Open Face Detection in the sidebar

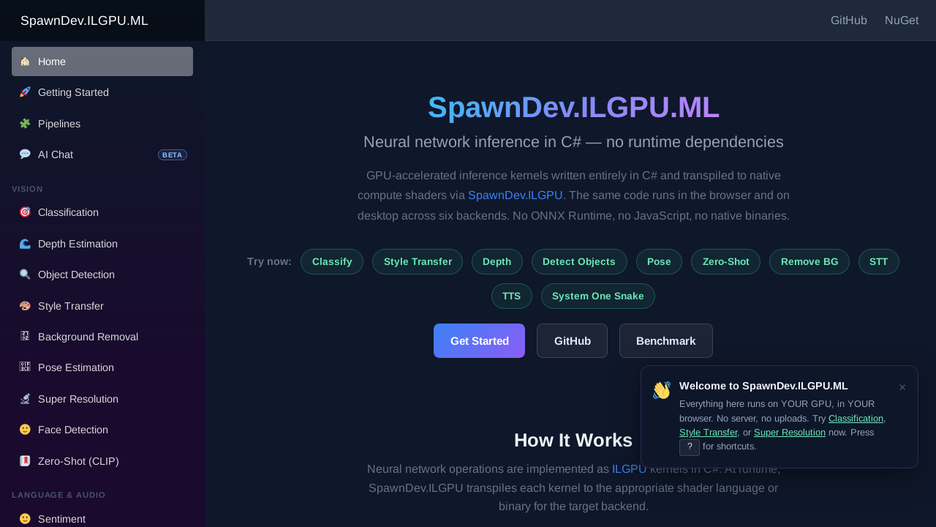tap(102, 430)
